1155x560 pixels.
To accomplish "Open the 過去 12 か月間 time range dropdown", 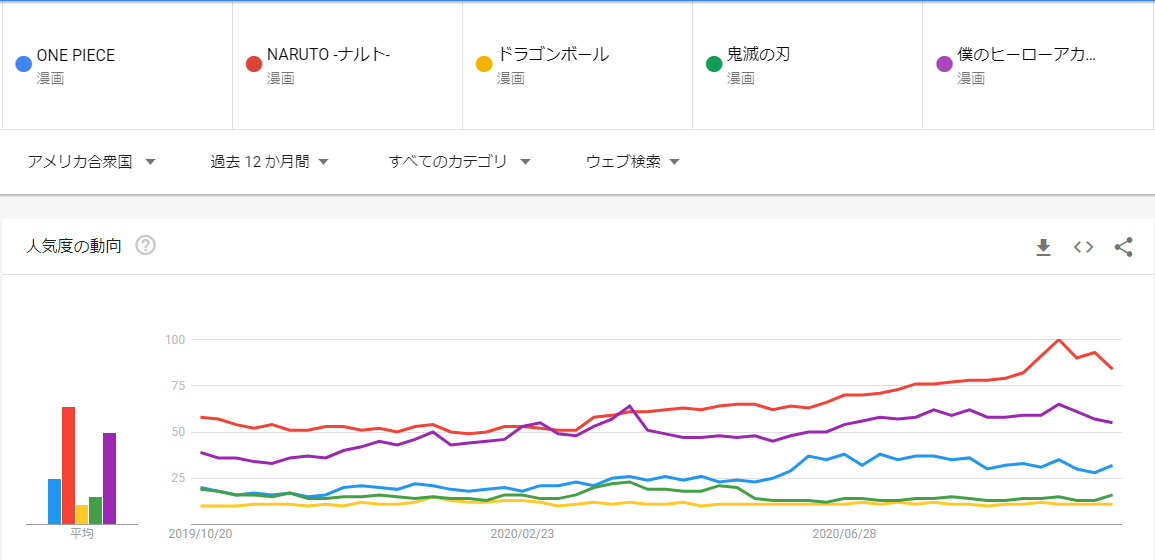I will pos(269,161).
